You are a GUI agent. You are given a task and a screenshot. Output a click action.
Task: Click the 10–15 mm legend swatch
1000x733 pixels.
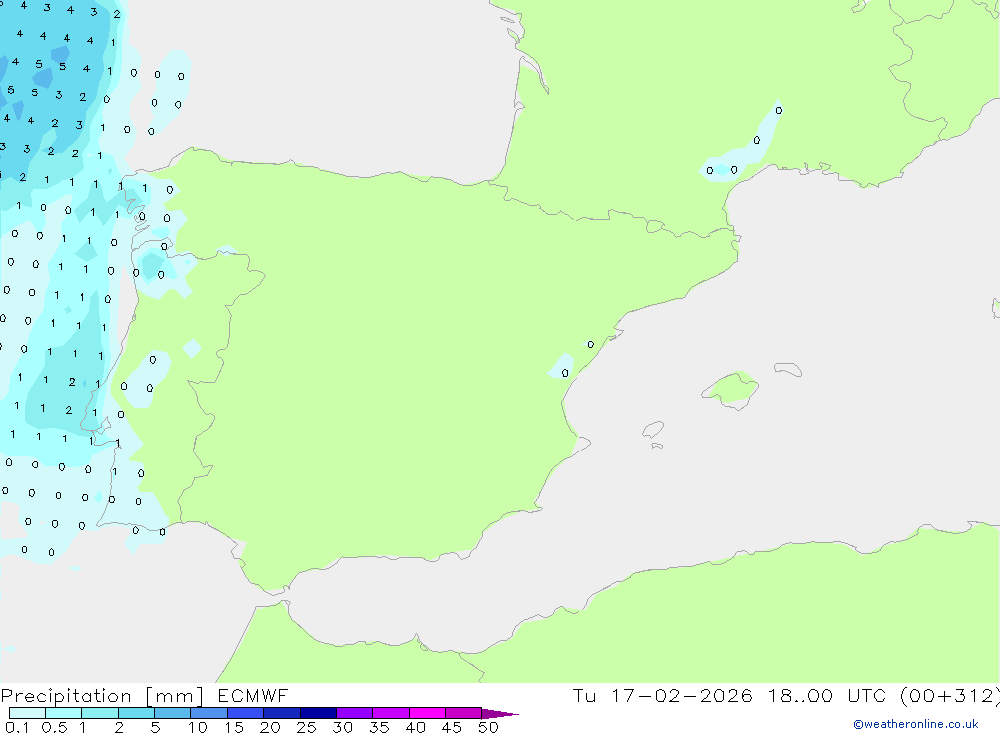pos(209,713)
